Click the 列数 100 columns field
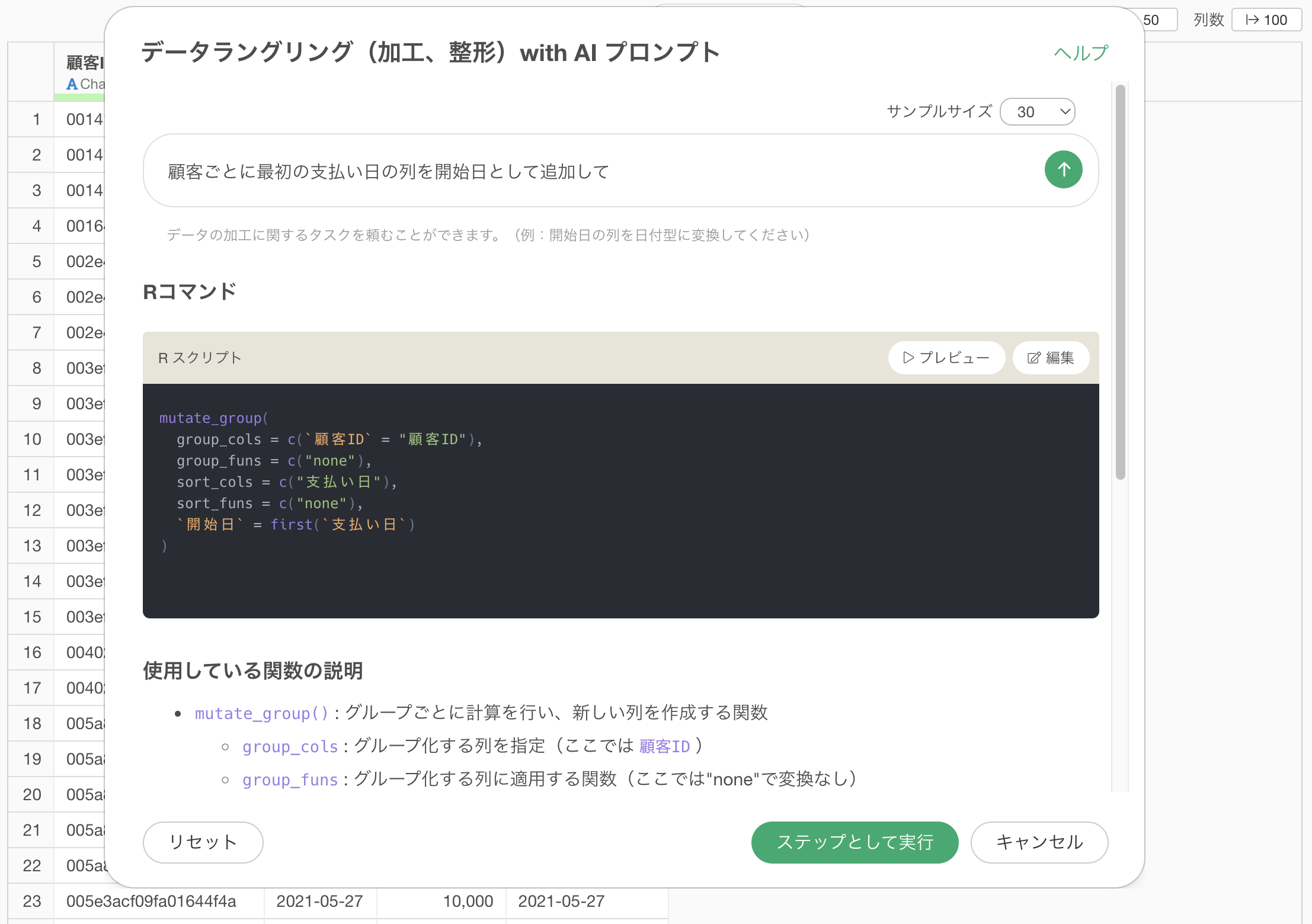 (1266, 20)
